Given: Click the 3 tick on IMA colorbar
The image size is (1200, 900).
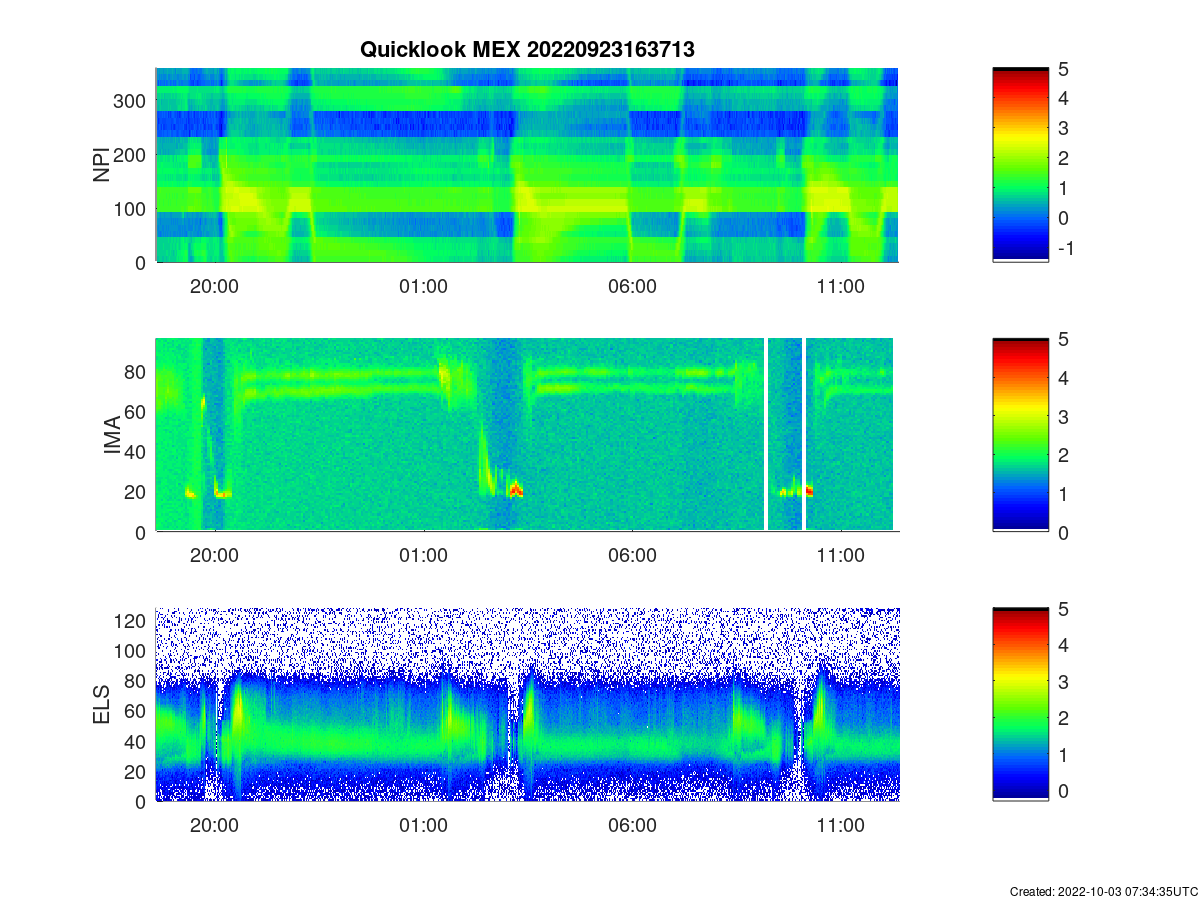Looking at the screenshot, I should [1063, 416].
